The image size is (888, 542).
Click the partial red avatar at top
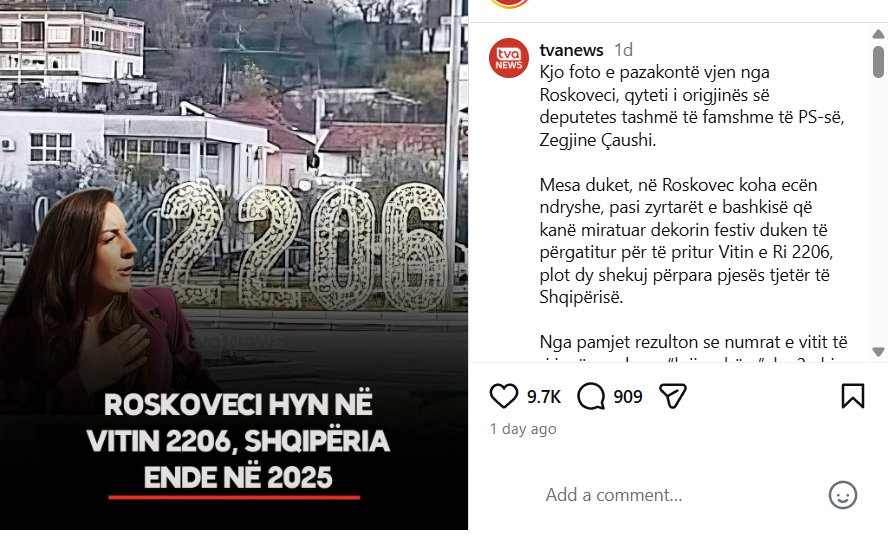tap(509, 3)
